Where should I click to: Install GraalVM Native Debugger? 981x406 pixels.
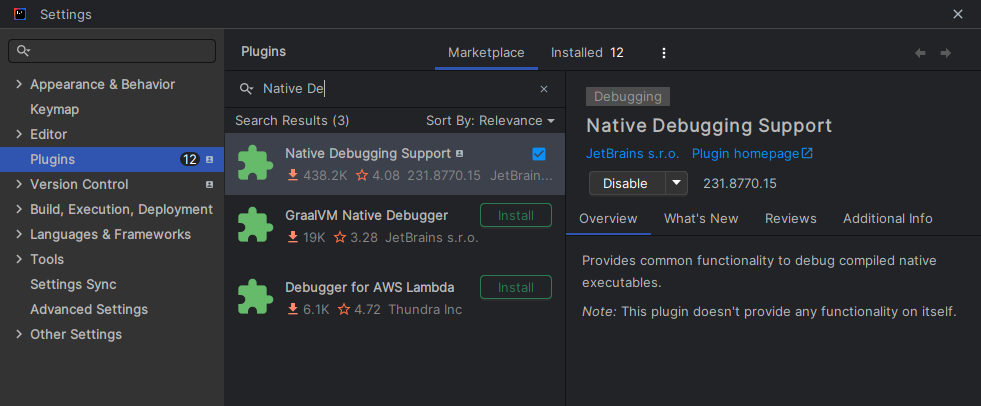point(516,215)
